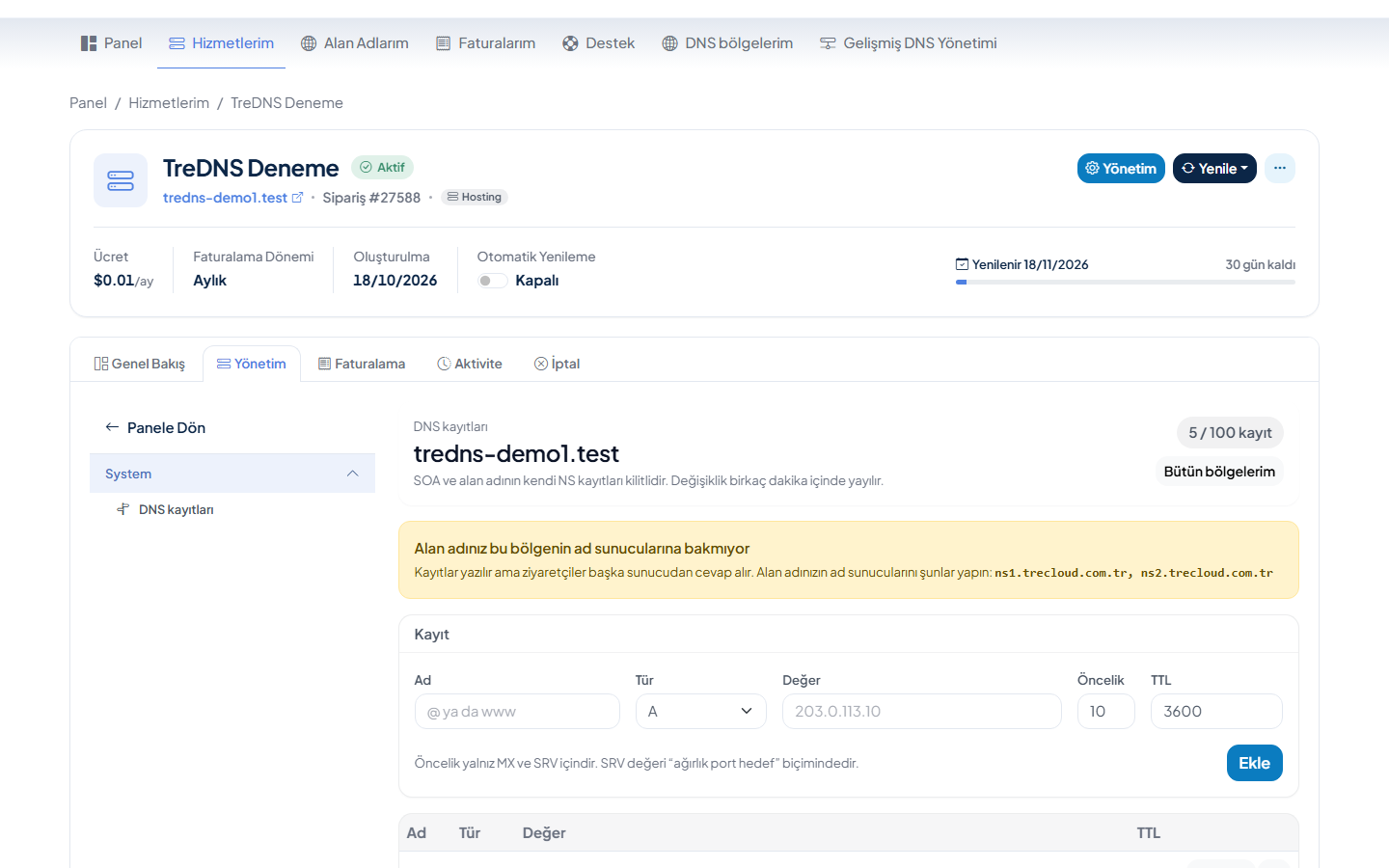Switch to the Faturalama tab
This screenshot has height=868, width=1389.
click(362, 364)
